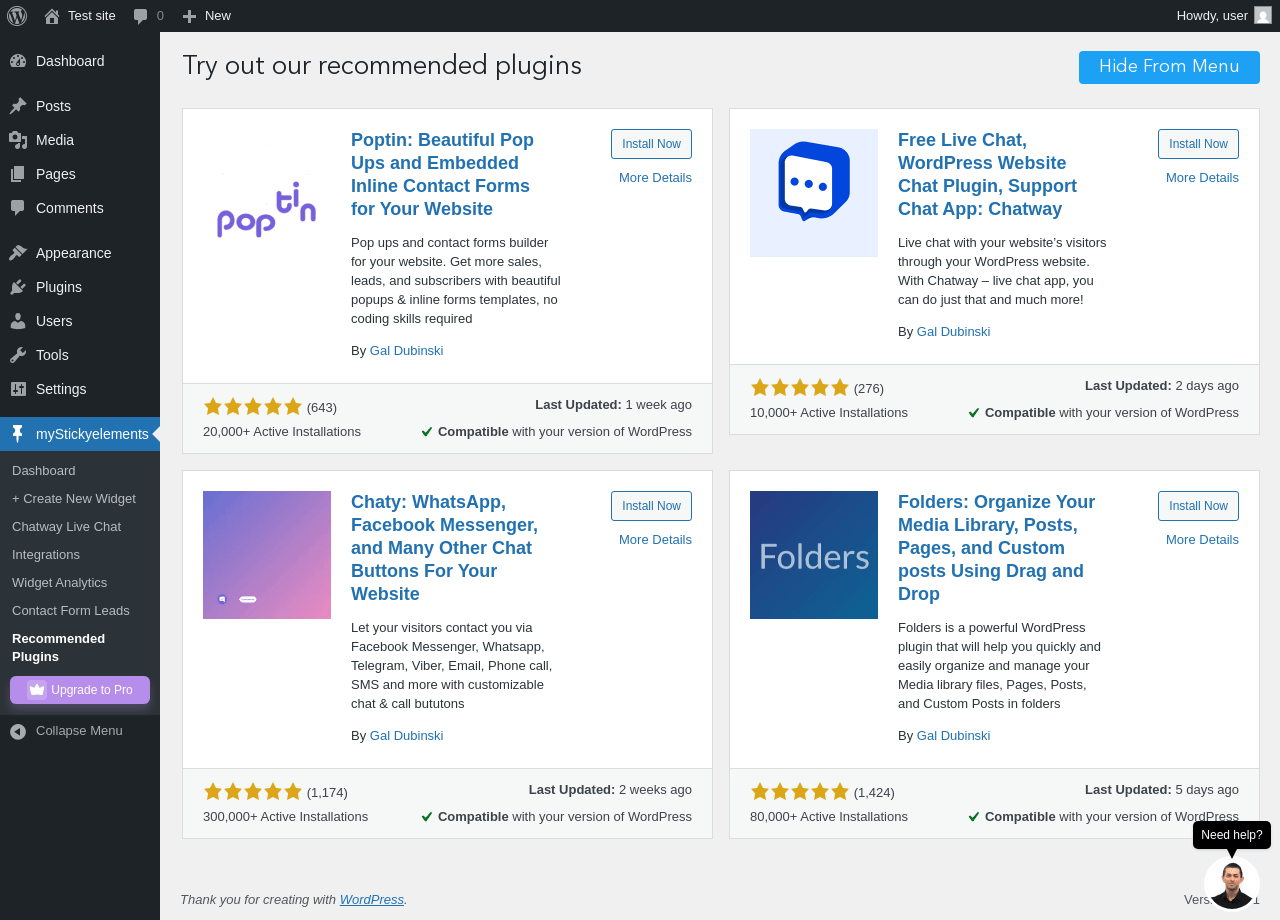Click the Need help? tooltip
This screenshot has width=1280, height=920.
1232,835
